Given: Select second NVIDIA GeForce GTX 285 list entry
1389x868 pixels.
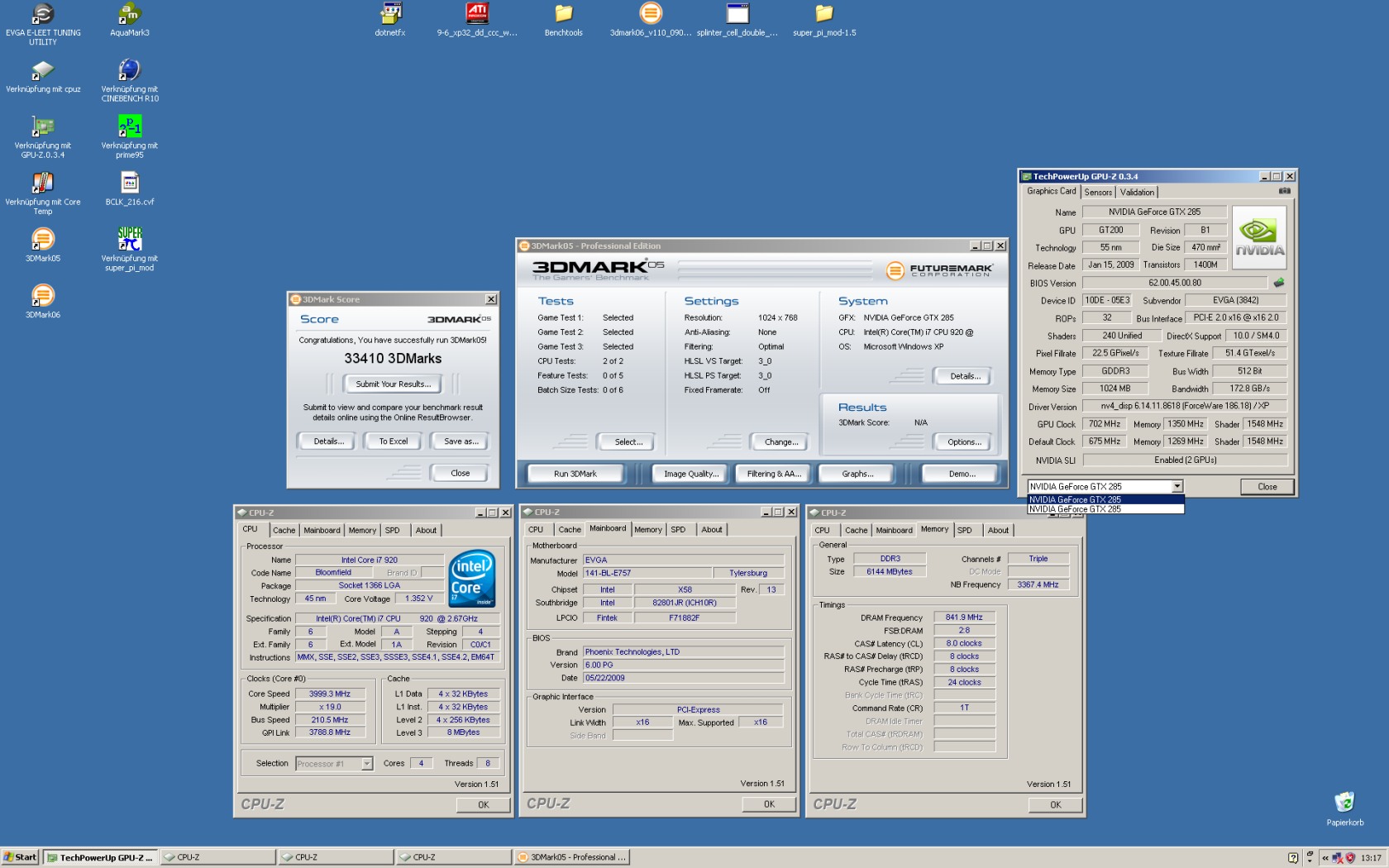Looking at the screenshot, I should point(1105,509).
